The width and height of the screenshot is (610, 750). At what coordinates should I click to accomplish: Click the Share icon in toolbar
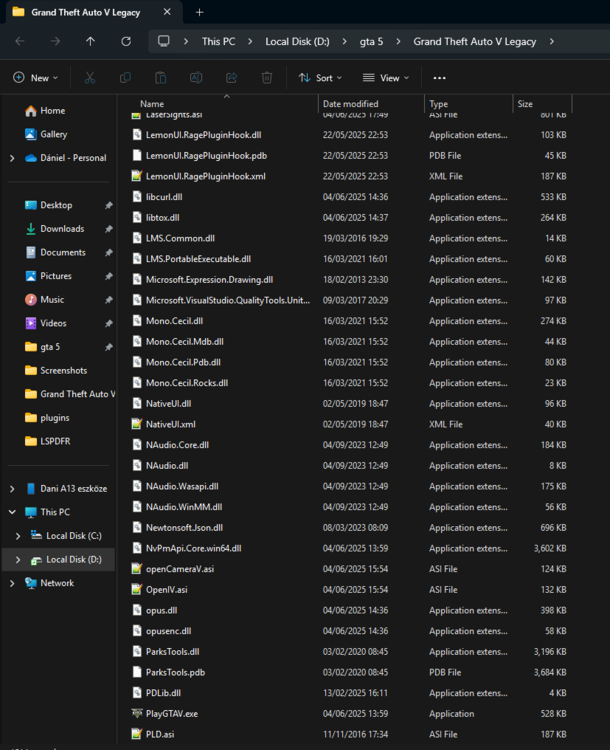[232, 78]
